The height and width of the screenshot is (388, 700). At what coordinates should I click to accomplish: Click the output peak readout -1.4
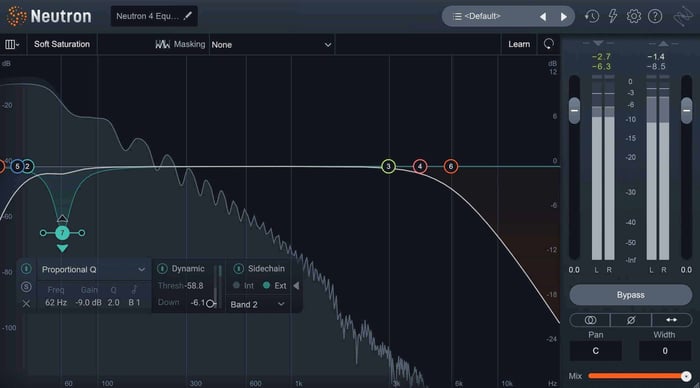click(656, 57)
